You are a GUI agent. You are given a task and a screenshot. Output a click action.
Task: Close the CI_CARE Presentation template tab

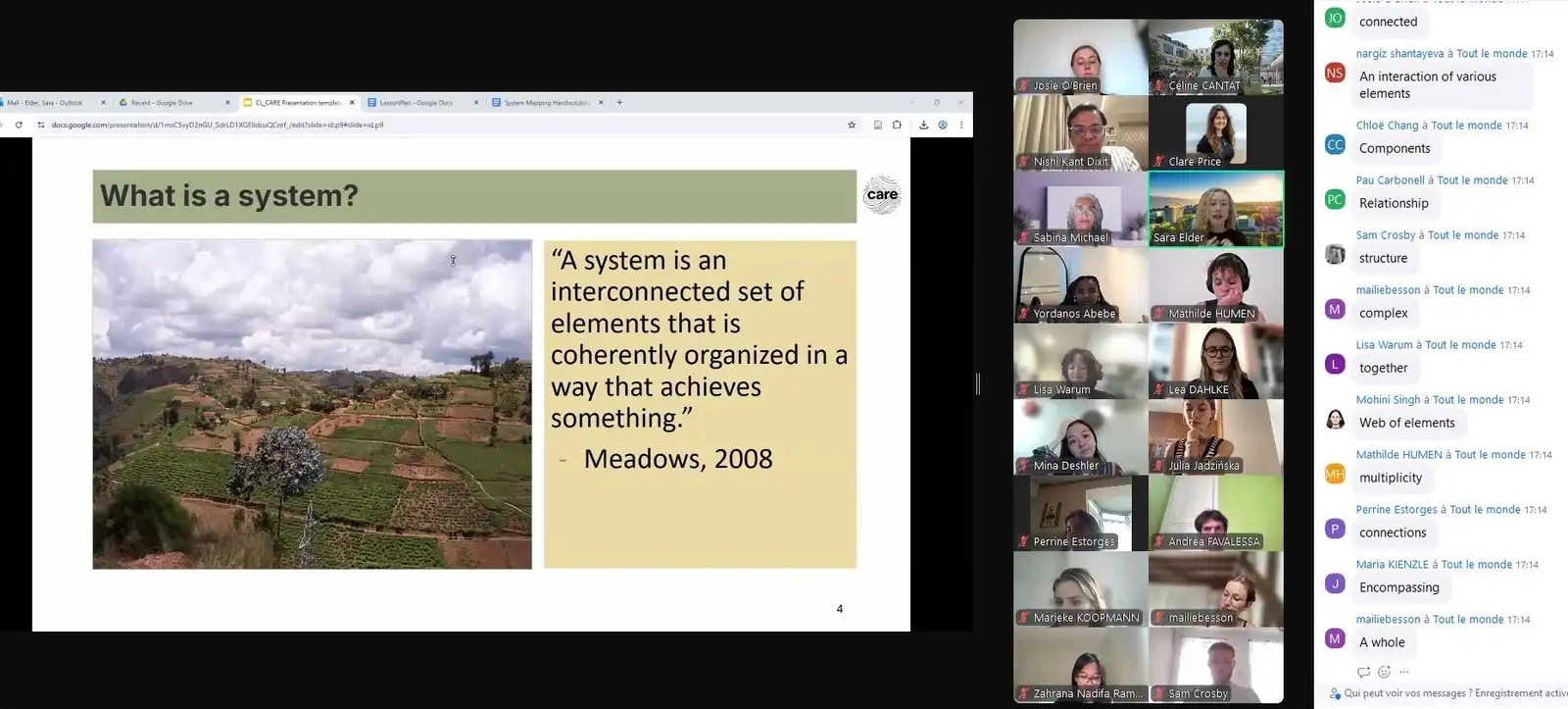(352, 102)
